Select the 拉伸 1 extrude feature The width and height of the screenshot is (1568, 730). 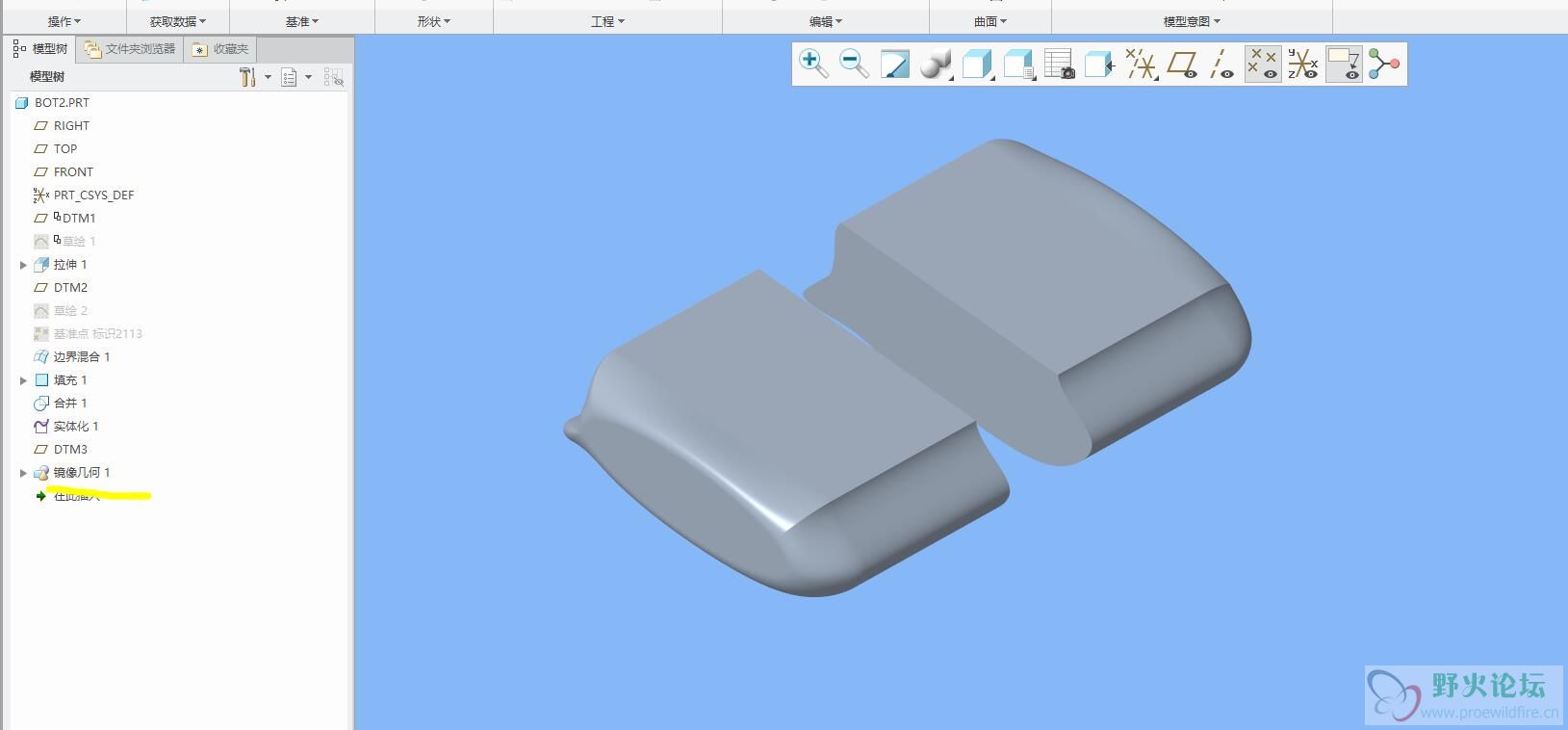70,265
